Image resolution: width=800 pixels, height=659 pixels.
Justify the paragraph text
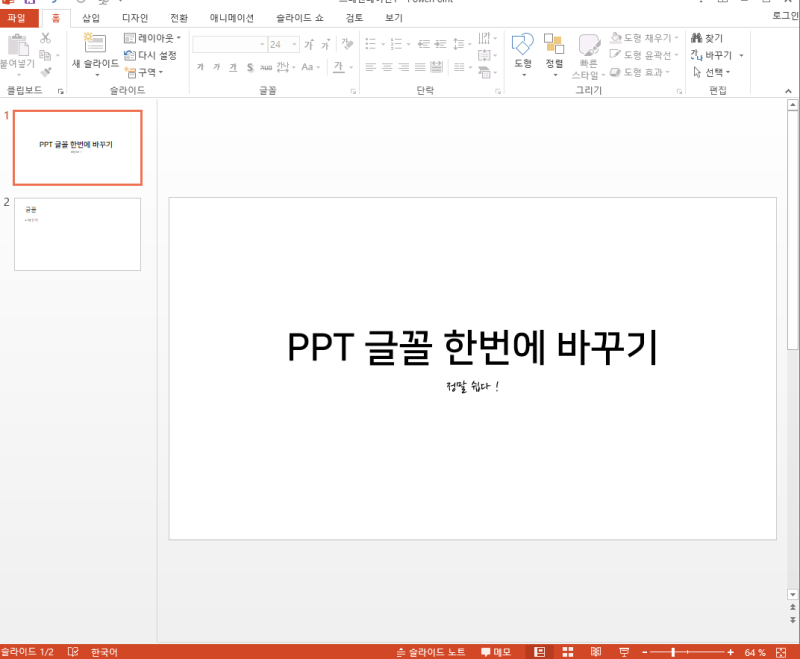[420, 67]
